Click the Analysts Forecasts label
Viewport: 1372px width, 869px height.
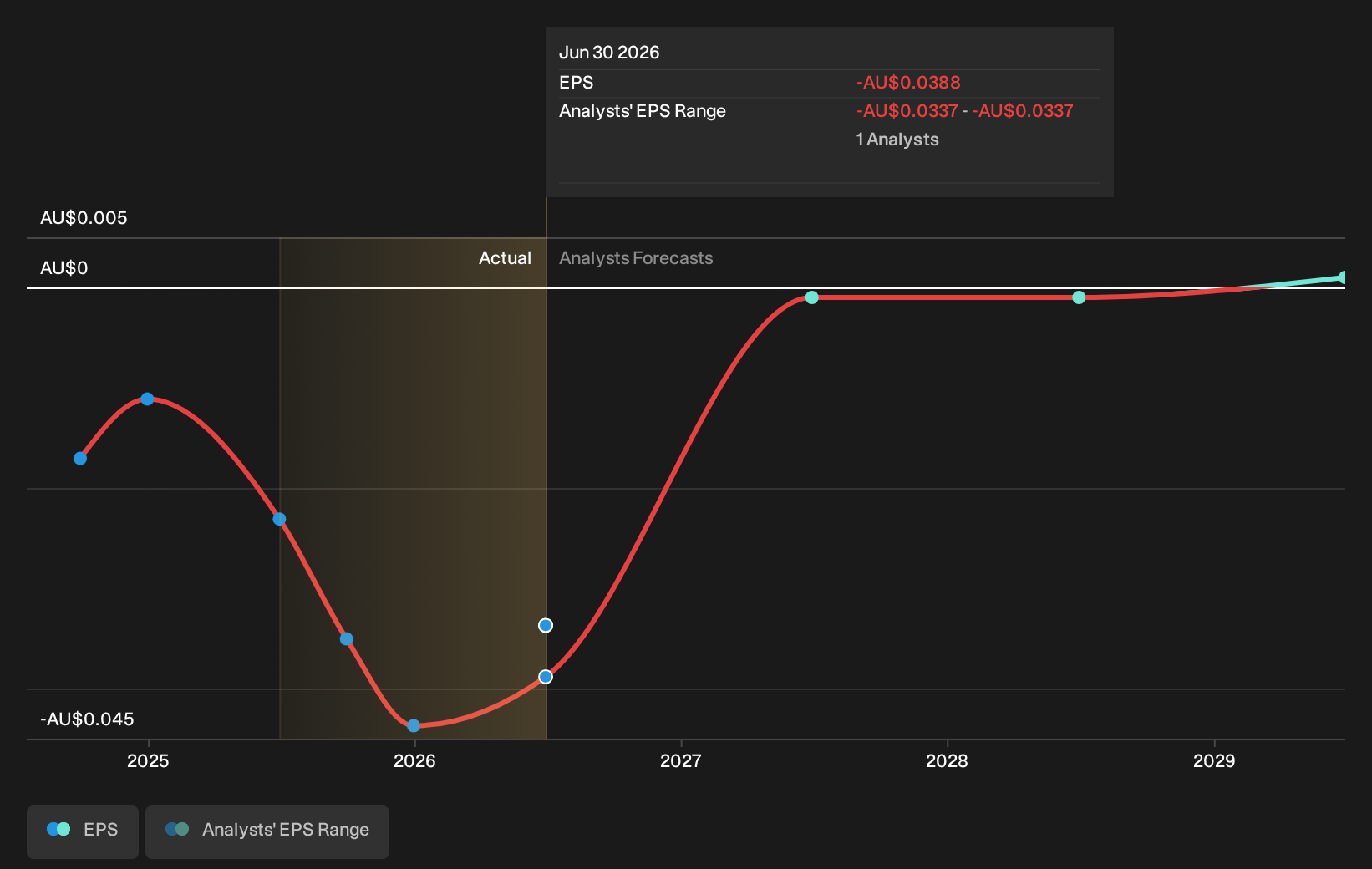[636, 258]
